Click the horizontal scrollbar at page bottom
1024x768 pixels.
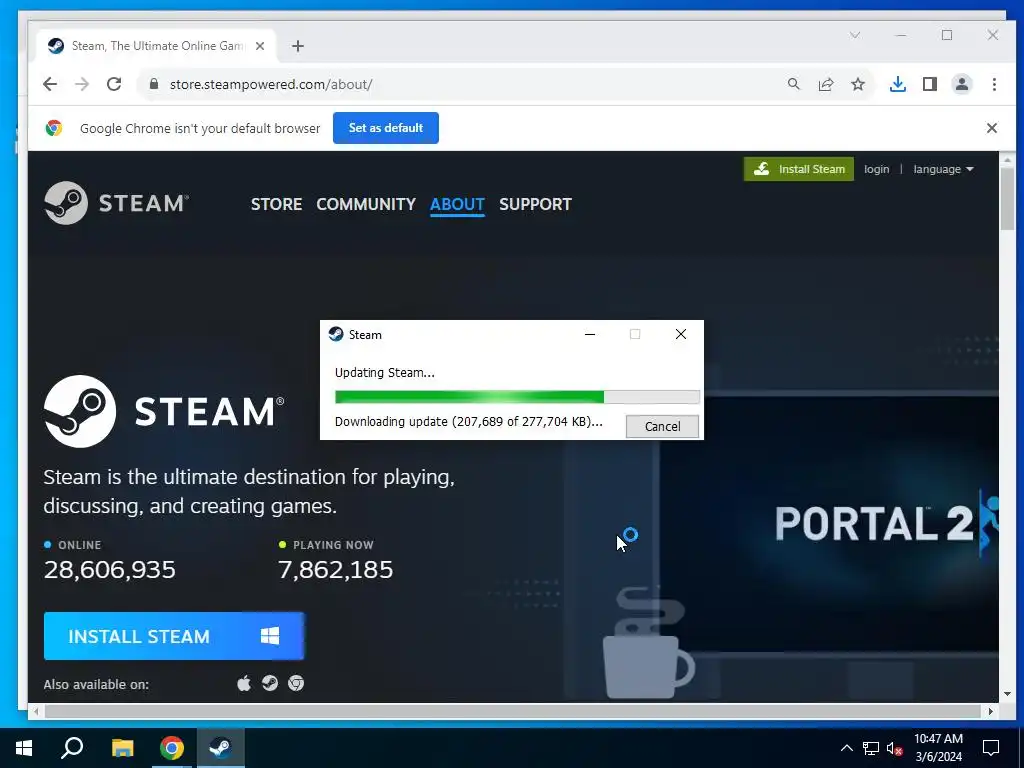[x=513, y=711]
